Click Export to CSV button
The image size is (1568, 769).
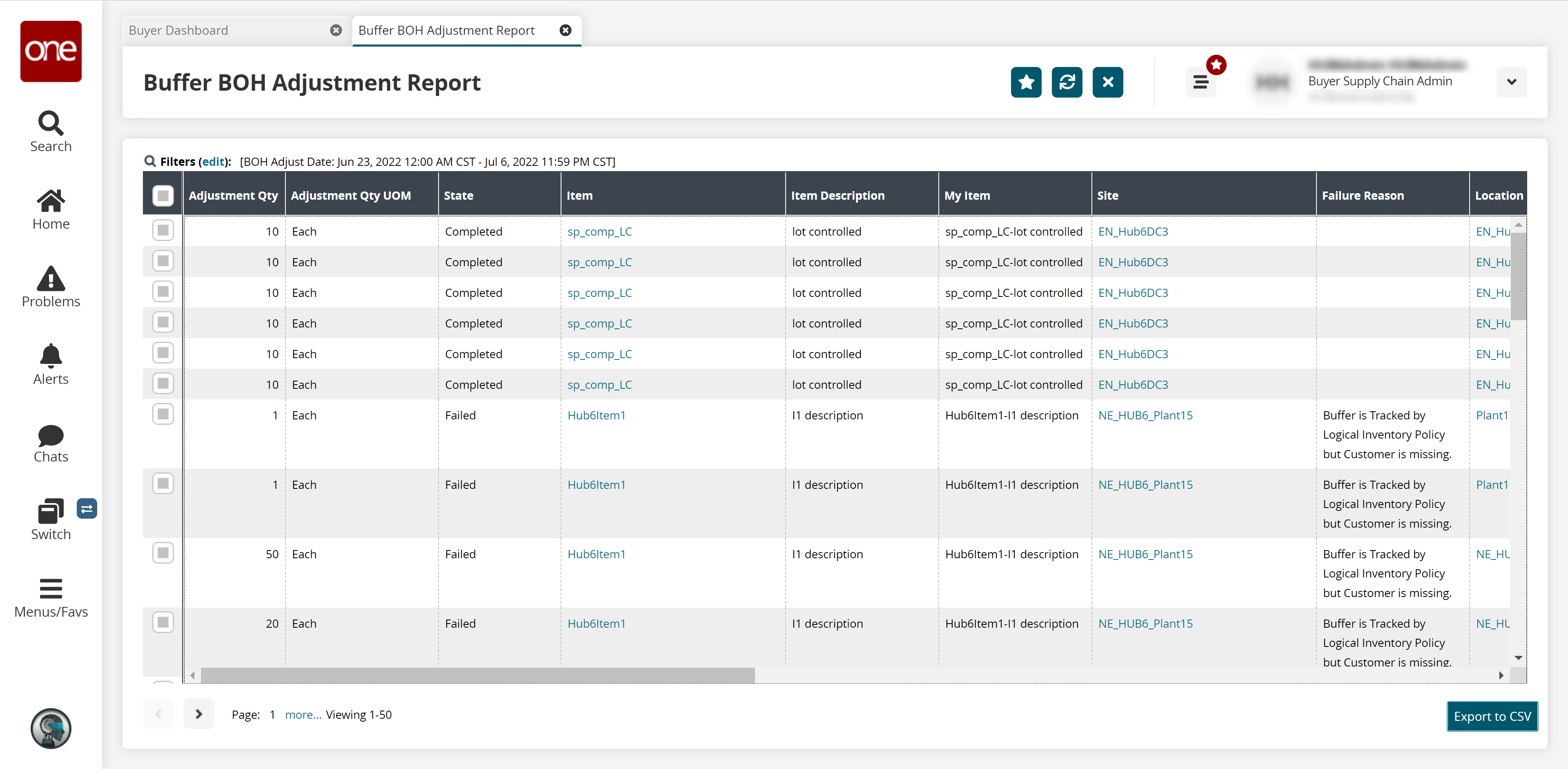[1492, 716]
